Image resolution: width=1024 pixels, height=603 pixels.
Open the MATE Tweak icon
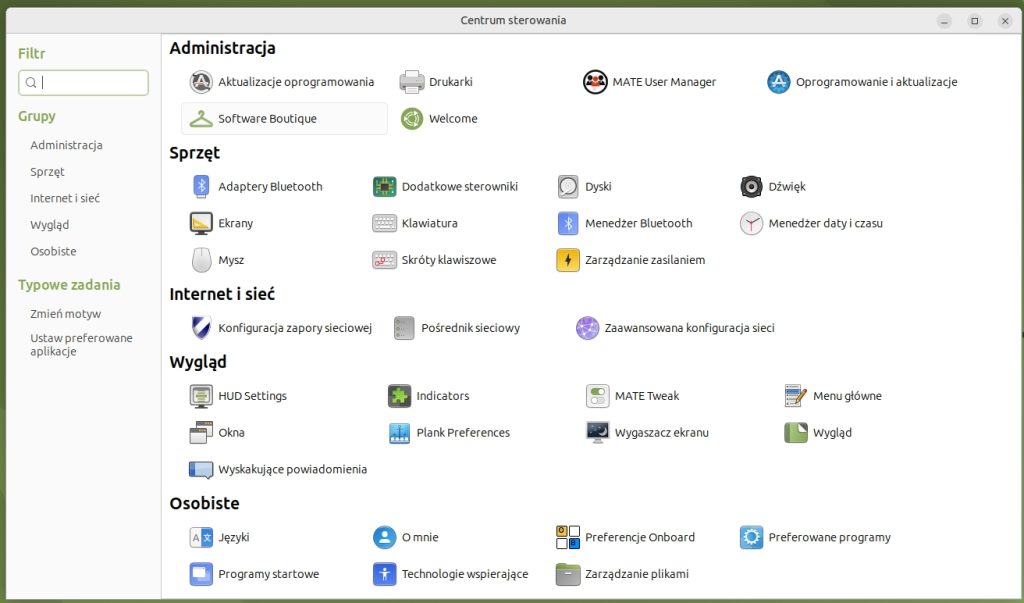[598, 396]
